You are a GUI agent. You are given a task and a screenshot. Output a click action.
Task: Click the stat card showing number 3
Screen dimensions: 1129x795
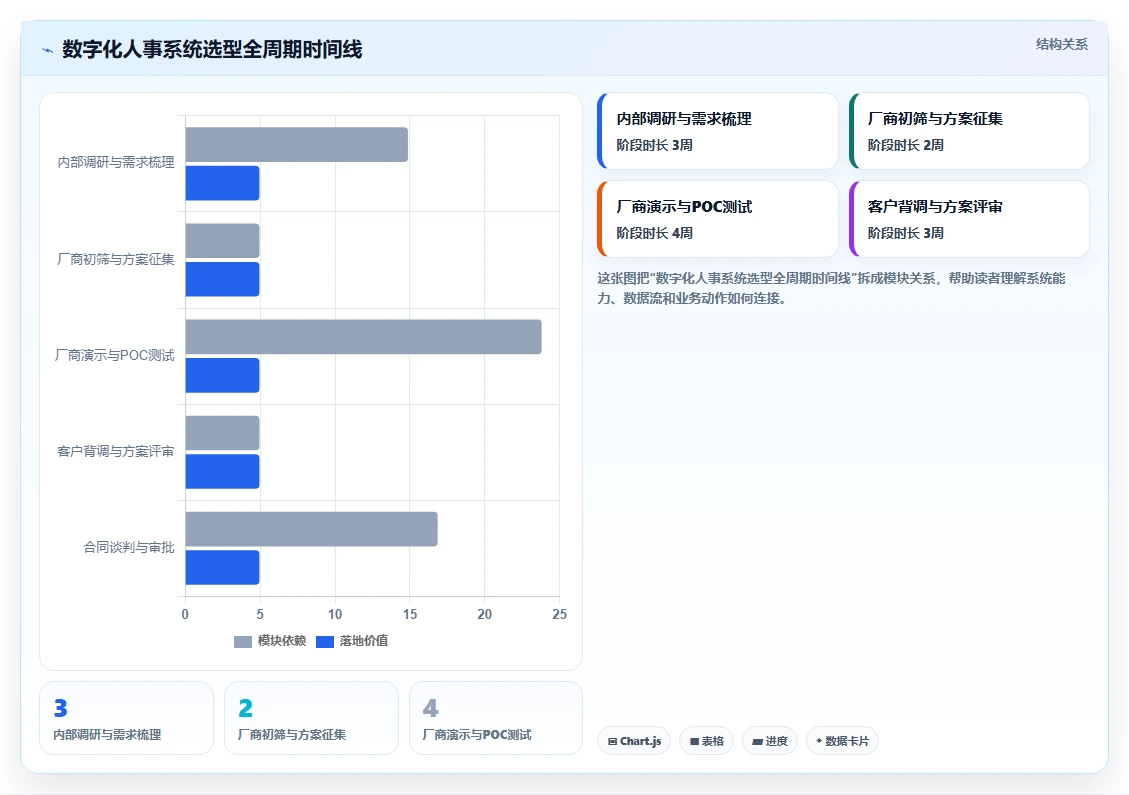[x=127, y=718]
